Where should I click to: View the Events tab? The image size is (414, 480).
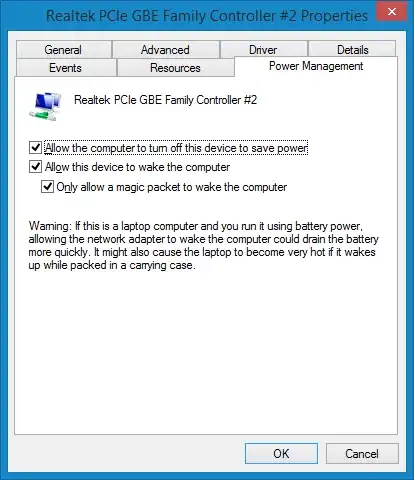(x=66, y=68)
